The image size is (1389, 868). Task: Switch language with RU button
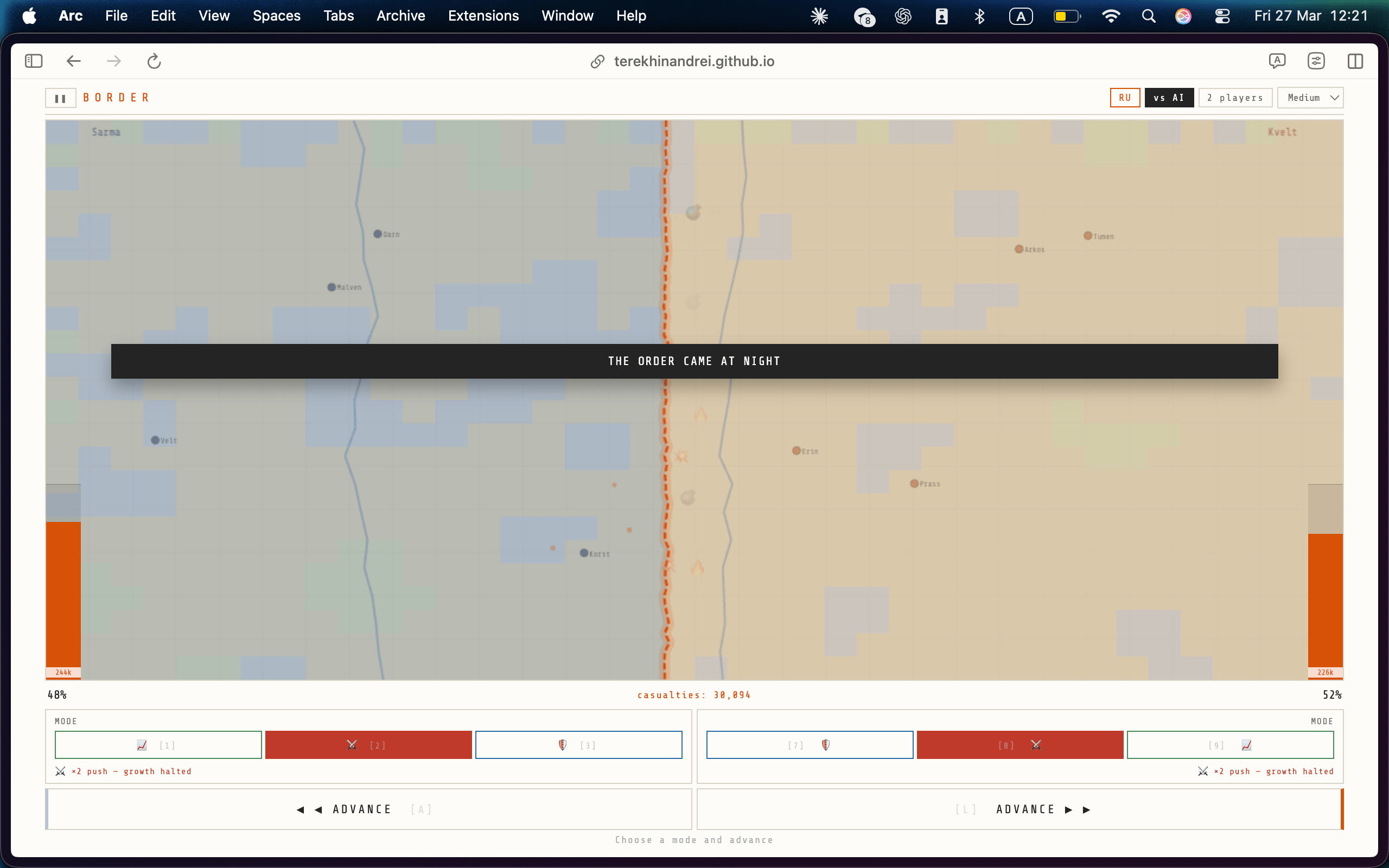(x=1124, y=98)
